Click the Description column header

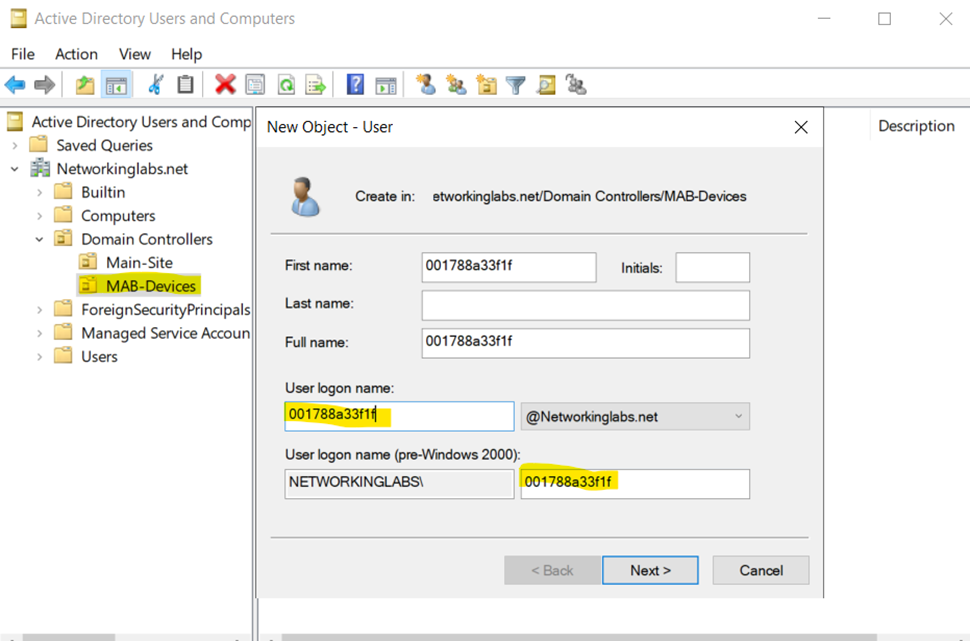point(916,126)
